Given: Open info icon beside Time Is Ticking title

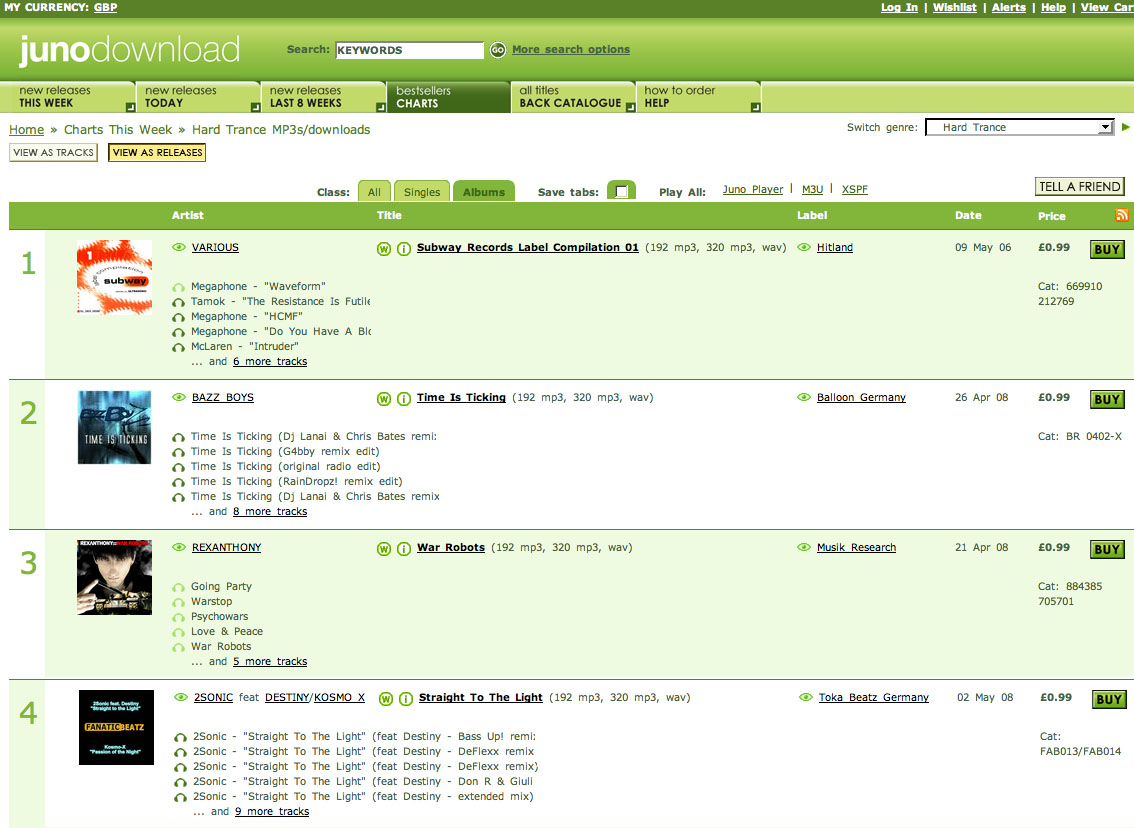Looking at the screenshot, I should (404, 399).
